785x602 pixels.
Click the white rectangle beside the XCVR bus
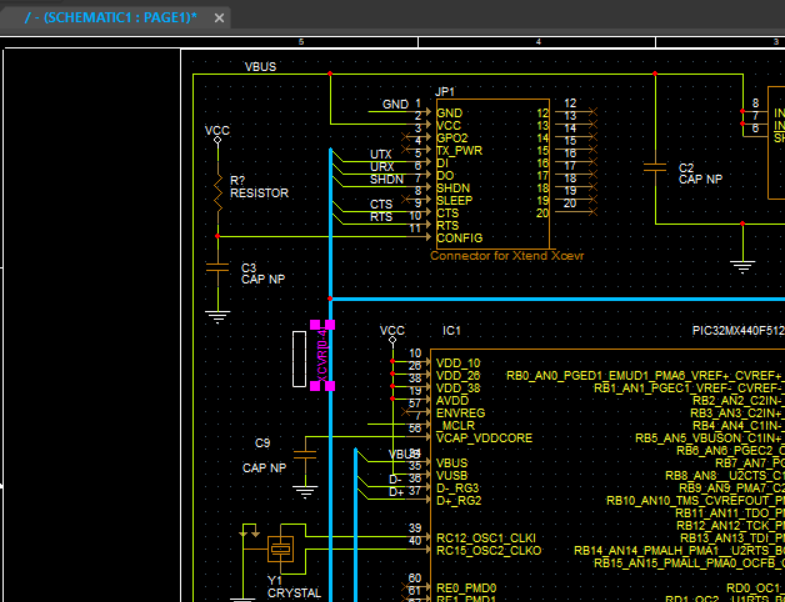coord(299,359)
